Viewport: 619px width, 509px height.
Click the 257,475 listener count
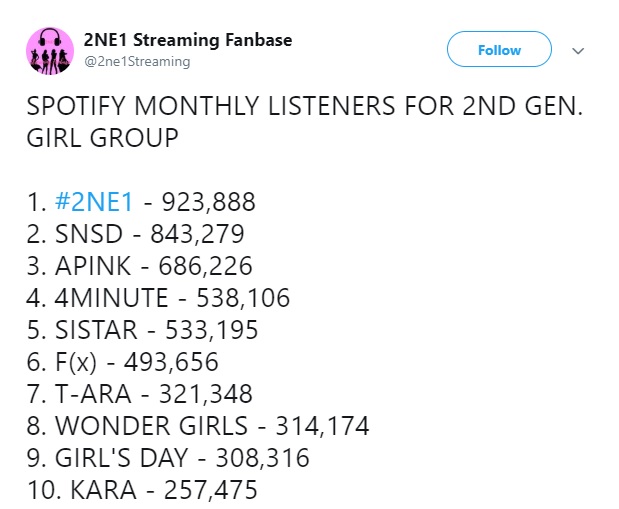(x=210, y=490)
